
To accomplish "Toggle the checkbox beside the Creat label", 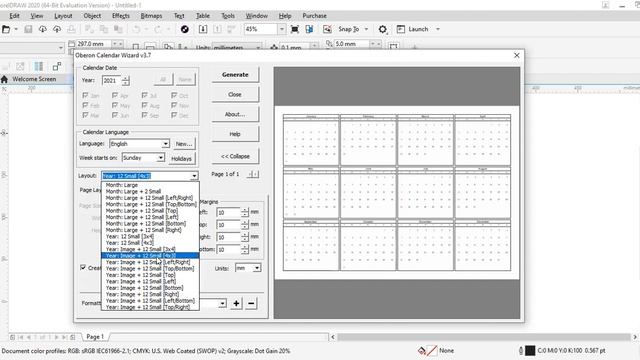I will tap(83, 267).
